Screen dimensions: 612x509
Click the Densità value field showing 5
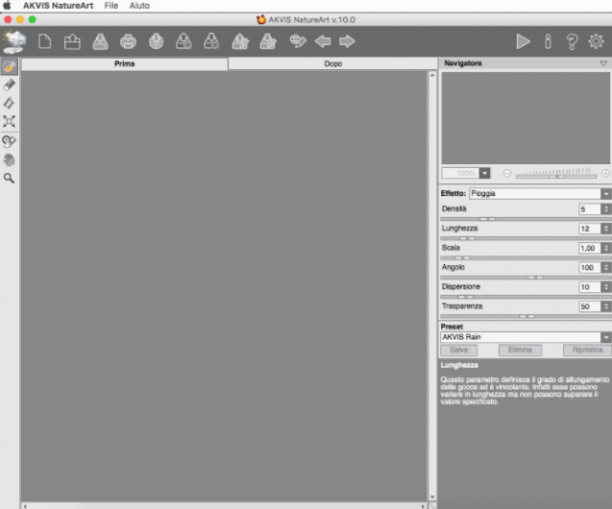[590, 209]
